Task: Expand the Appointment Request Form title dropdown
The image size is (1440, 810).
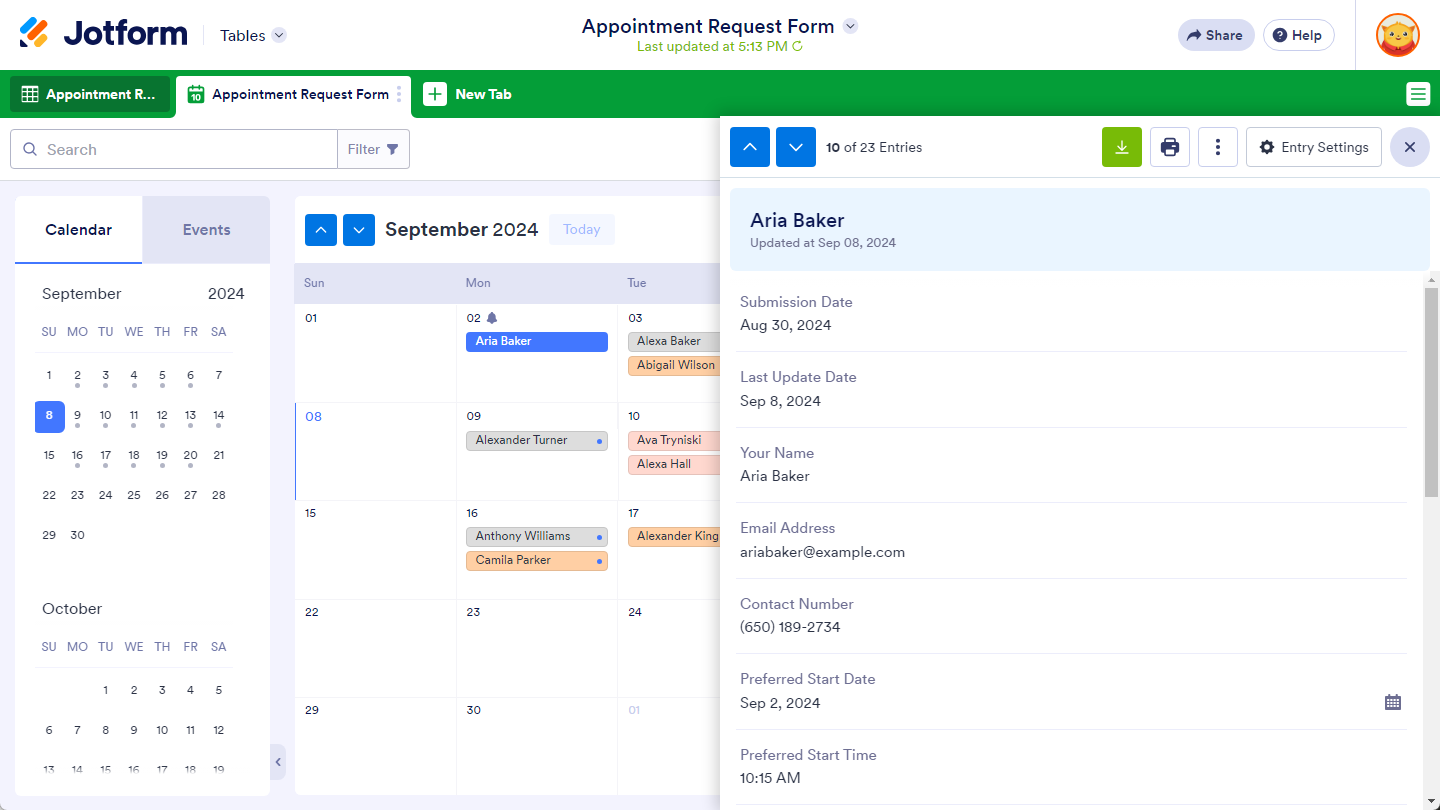Action: 850,26
